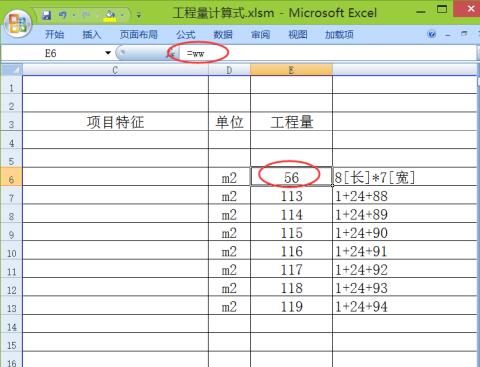This screenshot has height=367, width=480.
Task: Select cell showing 114
Action: pyautogui.click(x=291, y=214)
